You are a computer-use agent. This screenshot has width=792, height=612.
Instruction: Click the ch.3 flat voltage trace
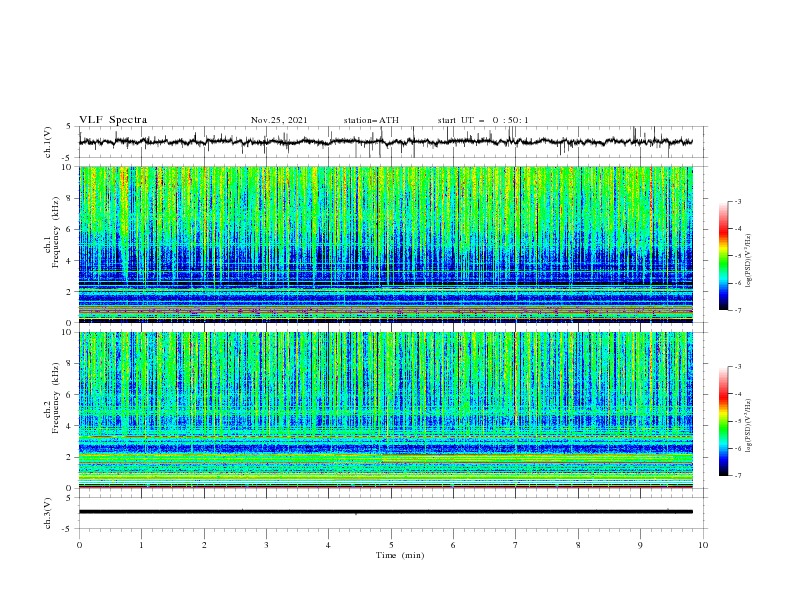[385, 512]
